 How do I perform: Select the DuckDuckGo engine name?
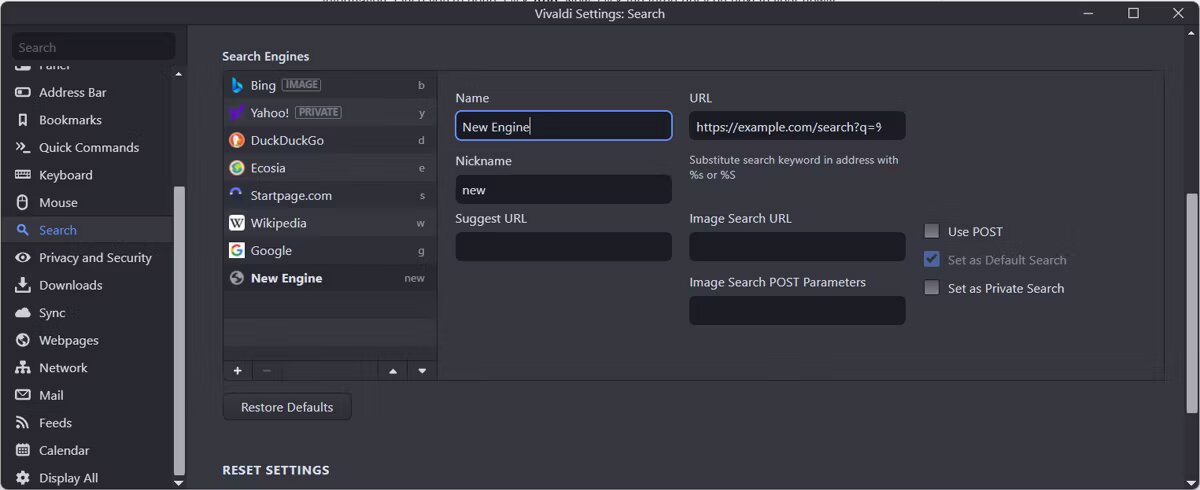point(287,140)
